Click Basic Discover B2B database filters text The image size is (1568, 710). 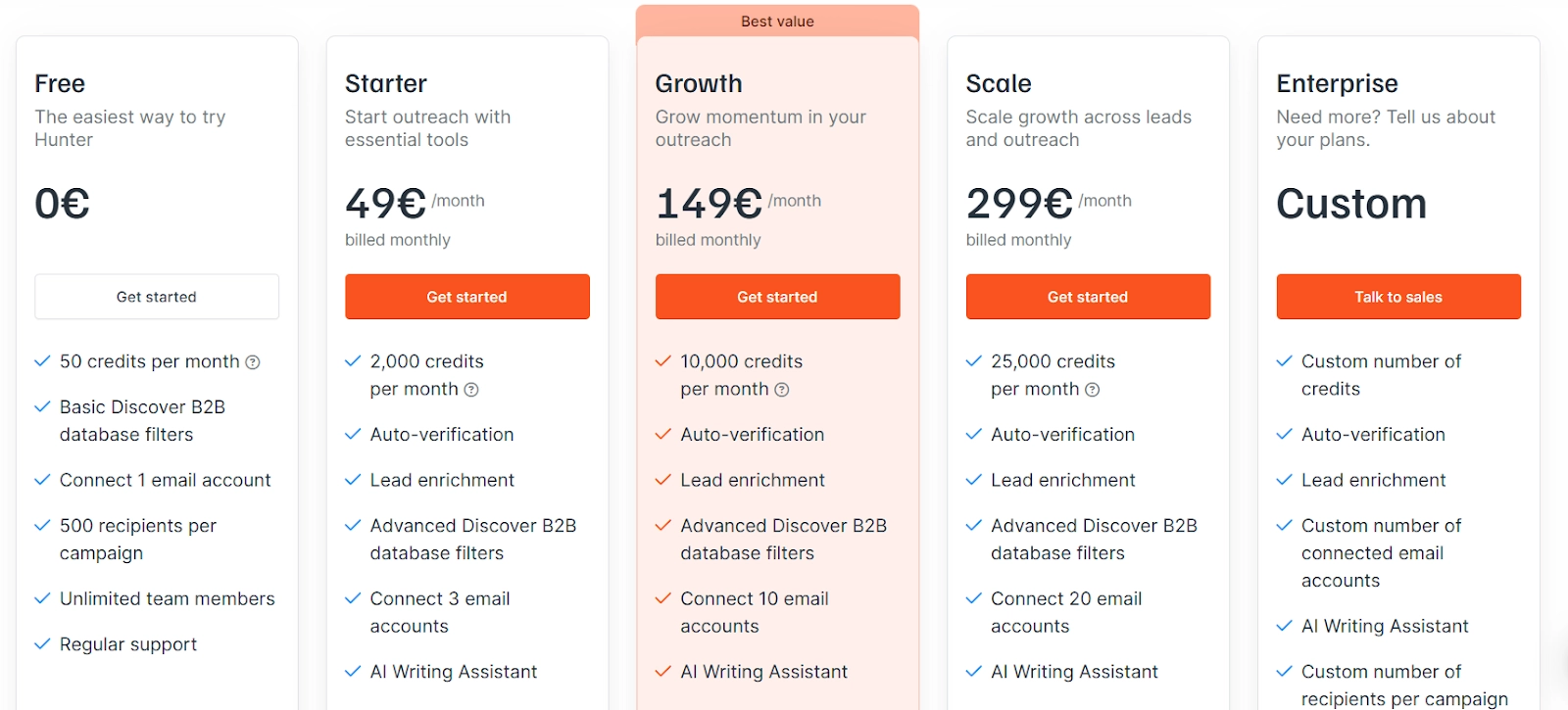(x=142, y=421)
